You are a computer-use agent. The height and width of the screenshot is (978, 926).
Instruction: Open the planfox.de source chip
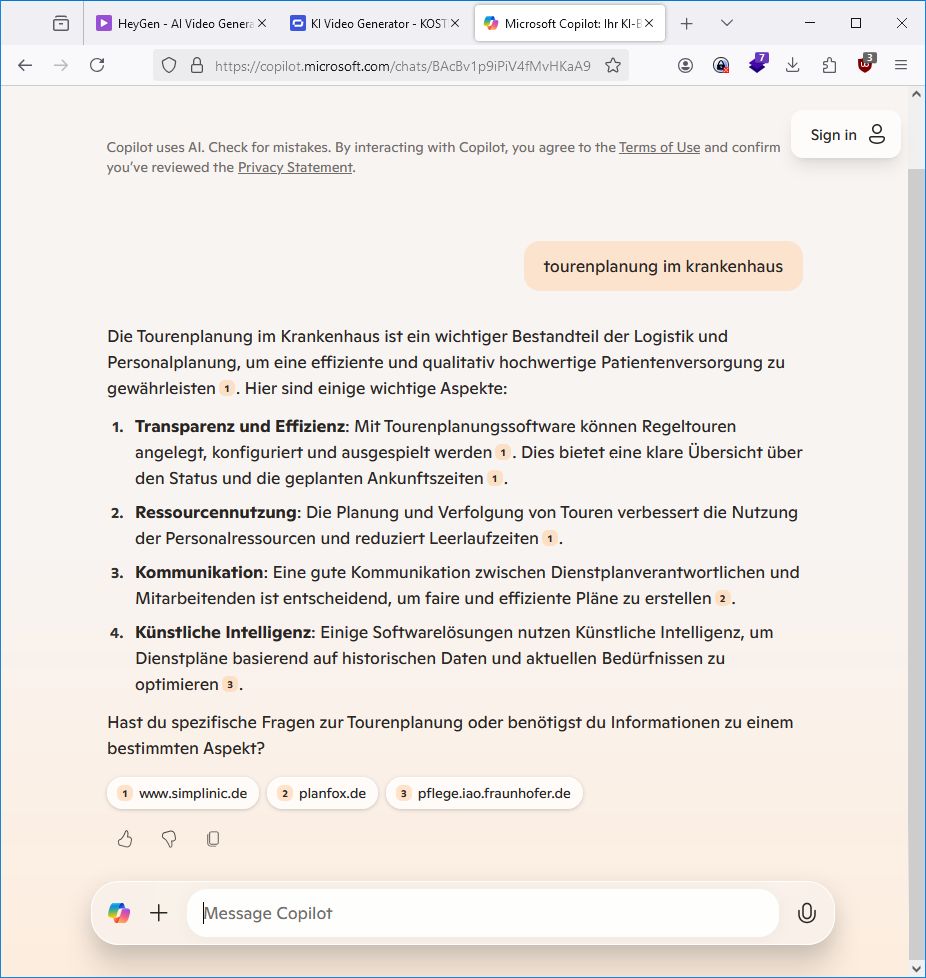point(322,793)
